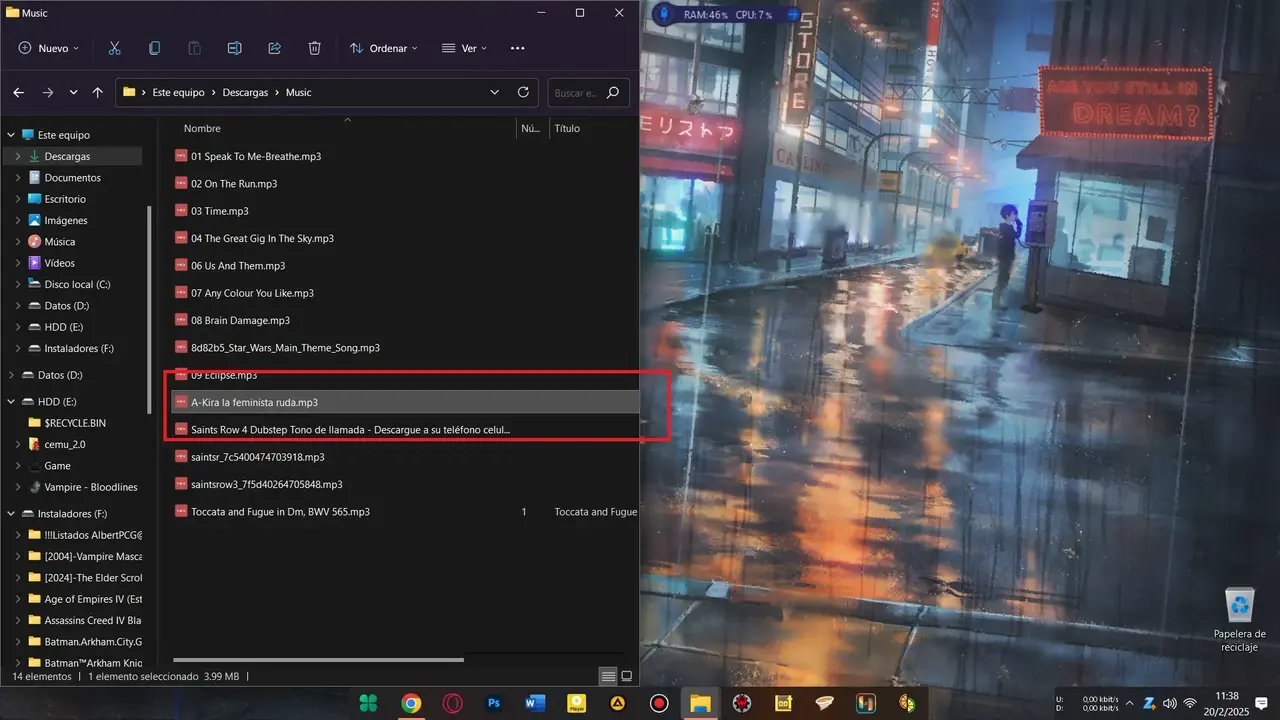Click Descargas in the address breadcrumb
This screenshot has width=1280, height=720.
coord(245,92)
